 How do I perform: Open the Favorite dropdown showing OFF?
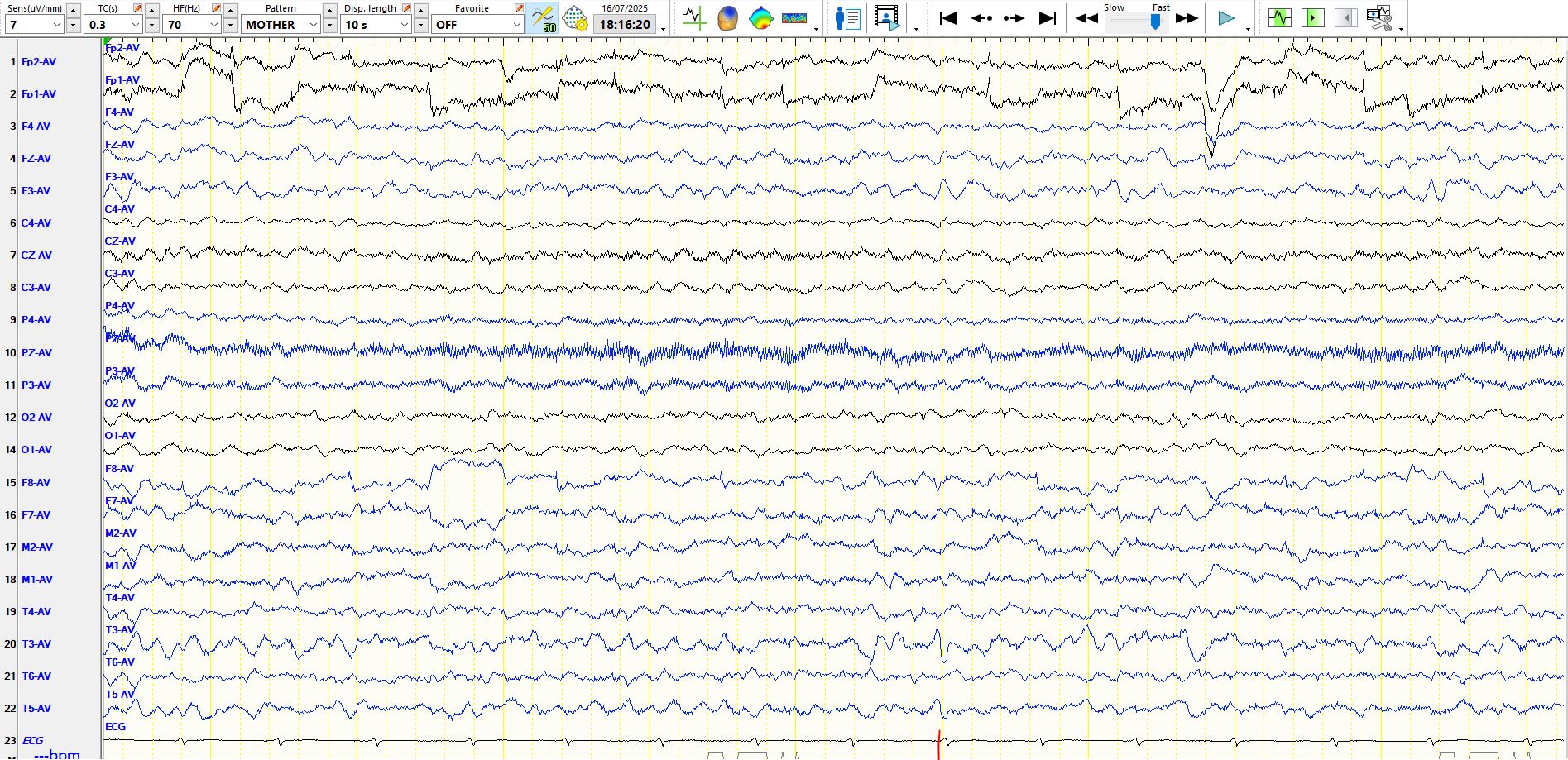[x=477, y=25]
